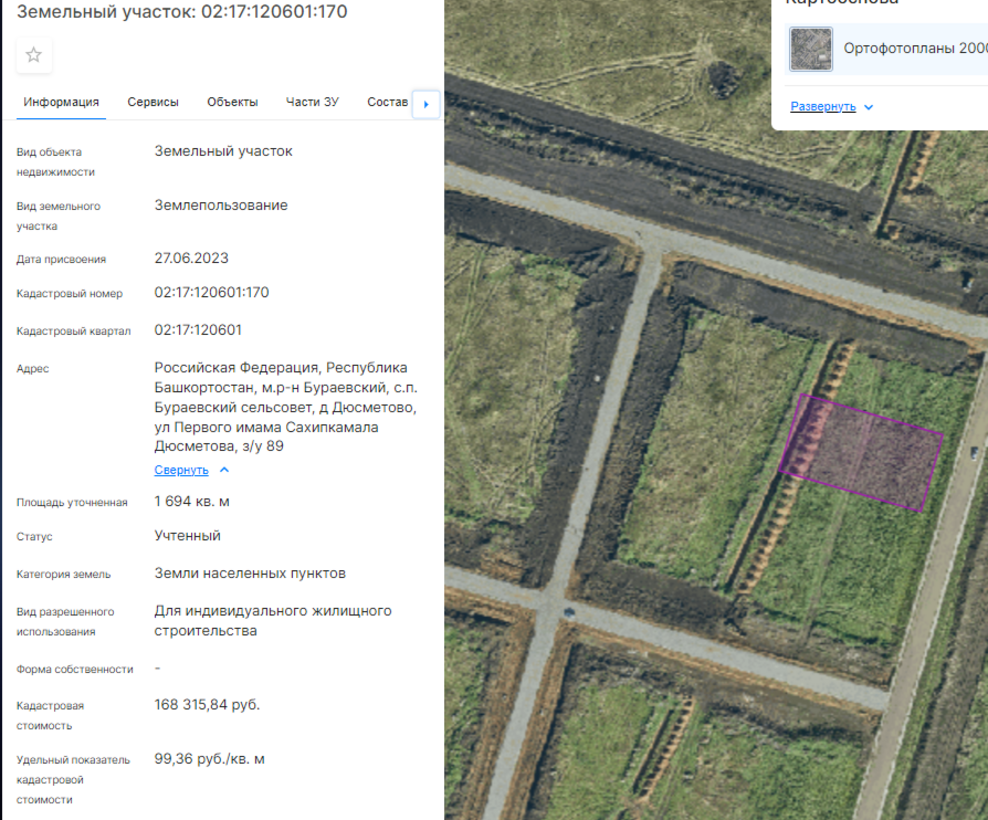Select permitted use Для индивидуального жилищного строительства
Screen dimensions: 988x820
[x=273, y=621]
